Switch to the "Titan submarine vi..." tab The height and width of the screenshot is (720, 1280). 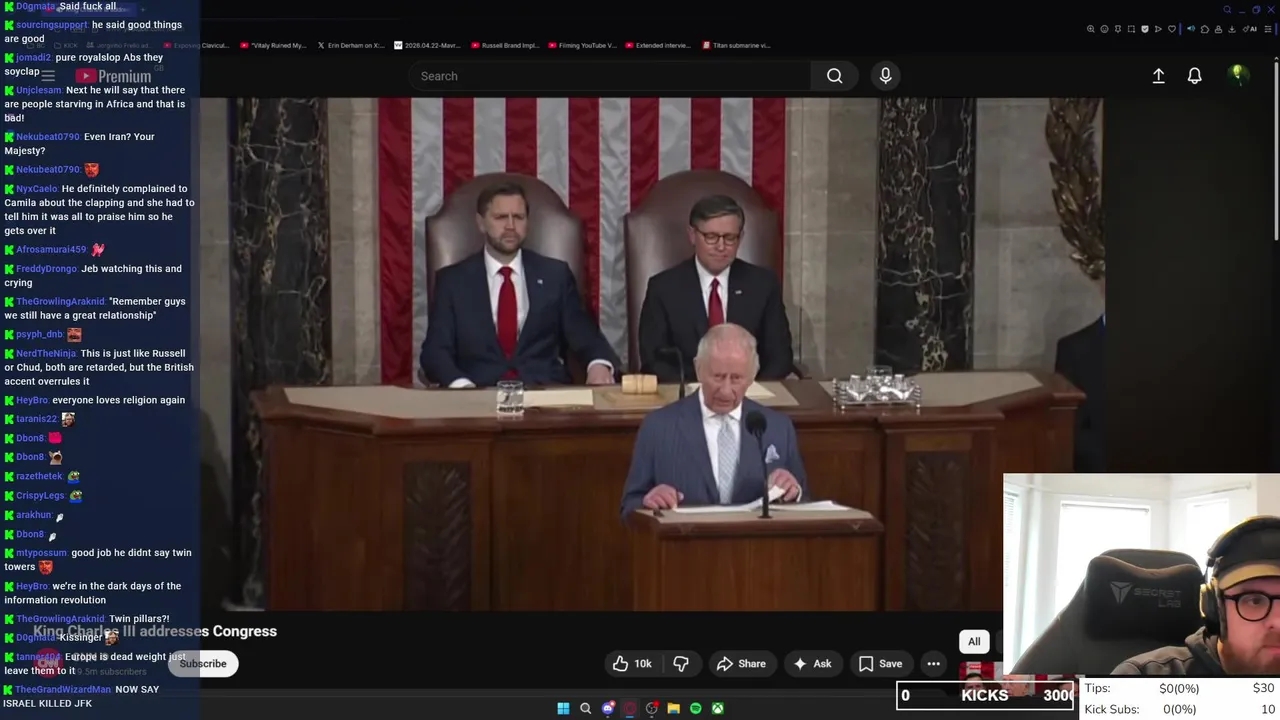click(x=735, y=45)
